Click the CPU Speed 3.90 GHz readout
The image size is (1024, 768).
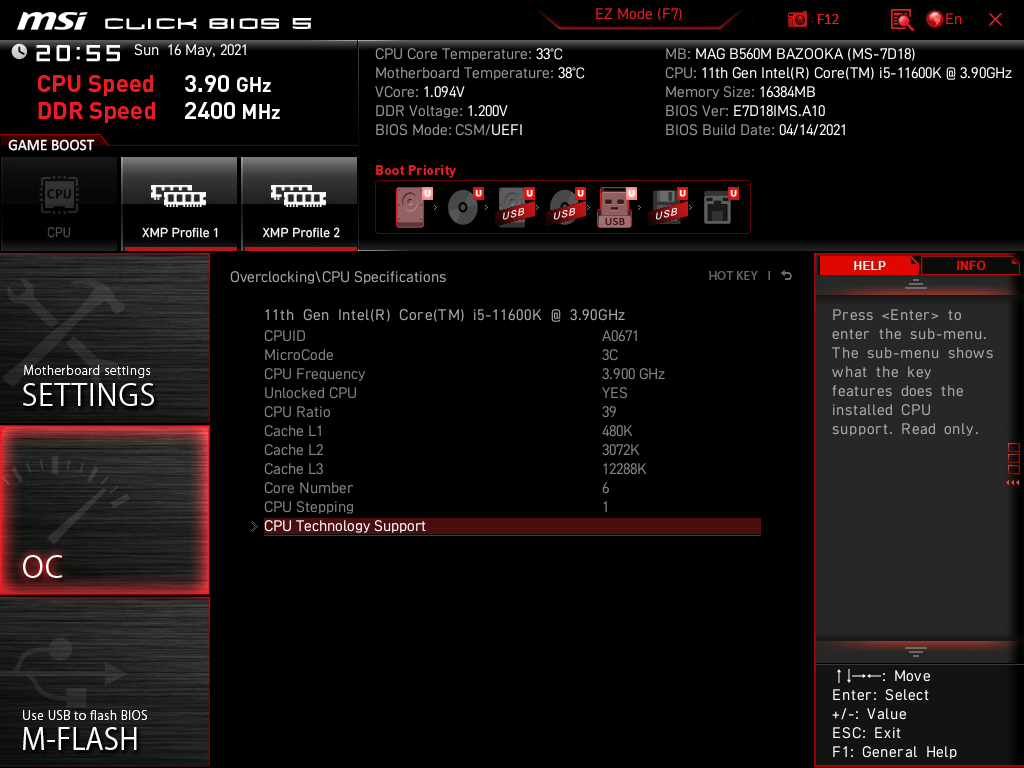point(154,84)
